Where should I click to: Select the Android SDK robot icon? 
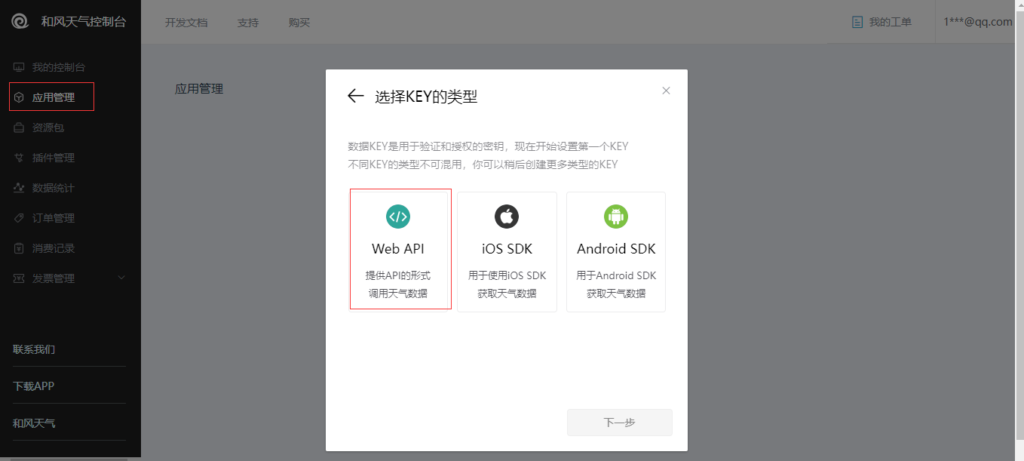[x=615, y=216]
